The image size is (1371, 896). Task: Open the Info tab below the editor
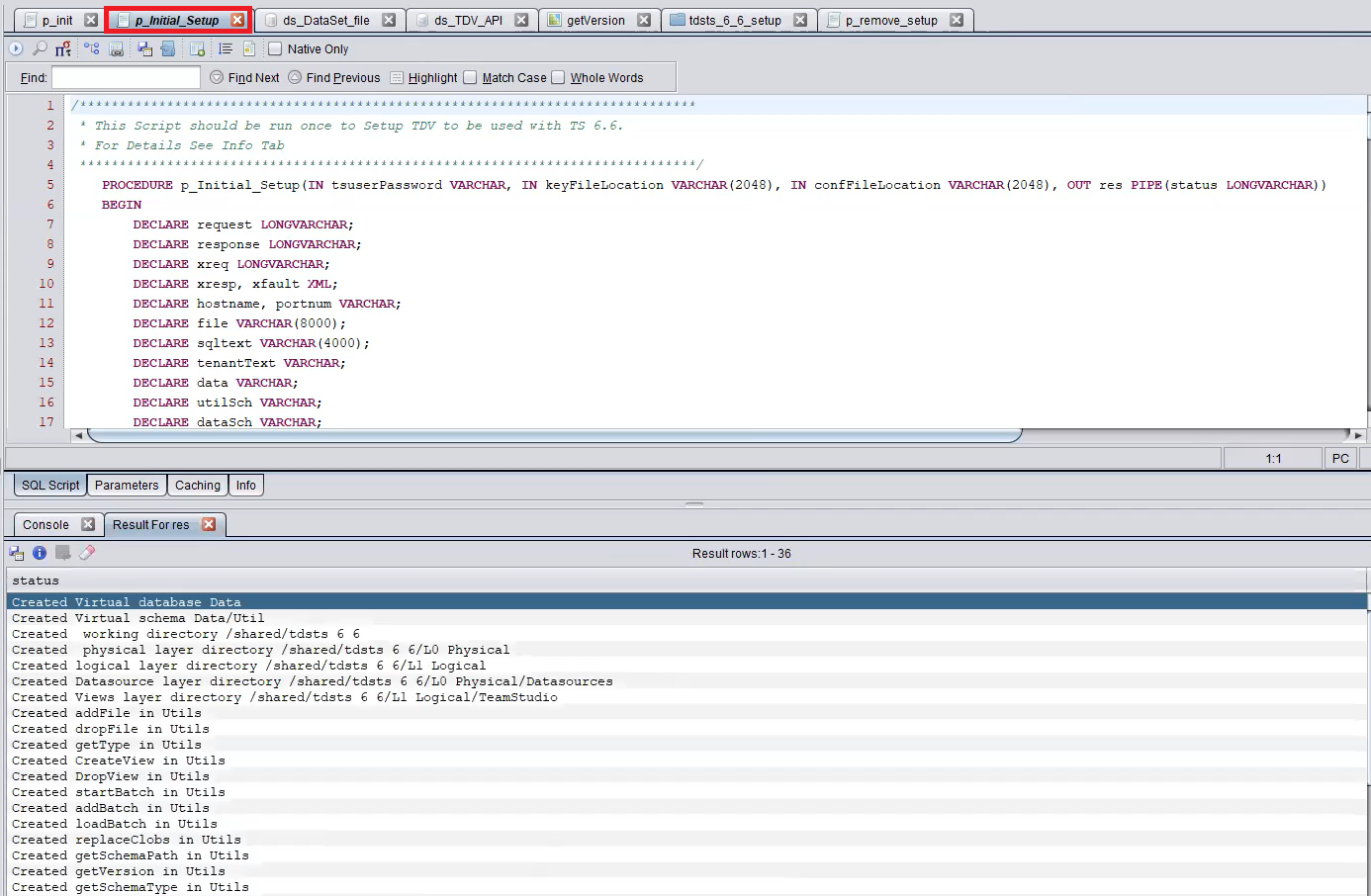[245, 485]
